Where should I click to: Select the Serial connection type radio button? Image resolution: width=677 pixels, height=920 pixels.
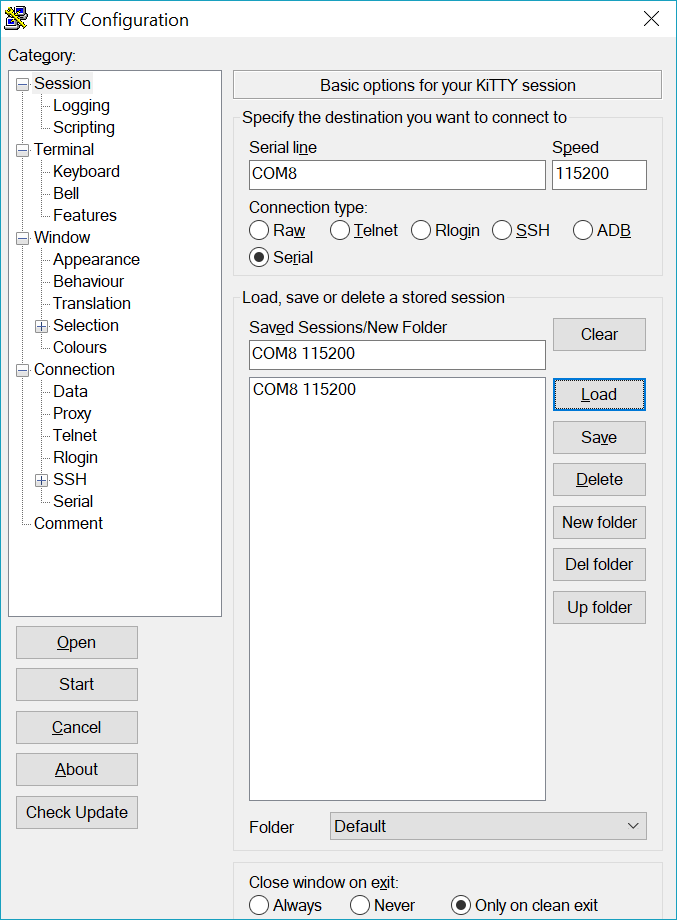(x=259, y=257)
